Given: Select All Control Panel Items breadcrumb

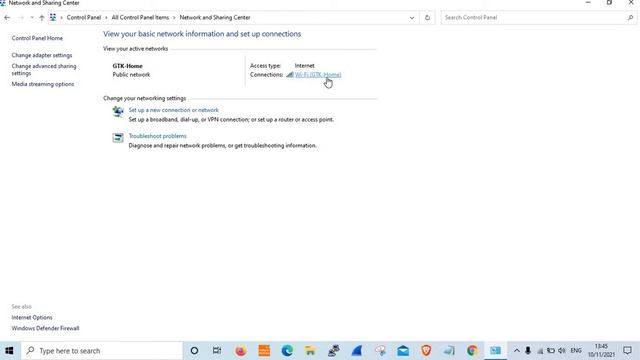Looking at the screenshot, I should [140, 18].
